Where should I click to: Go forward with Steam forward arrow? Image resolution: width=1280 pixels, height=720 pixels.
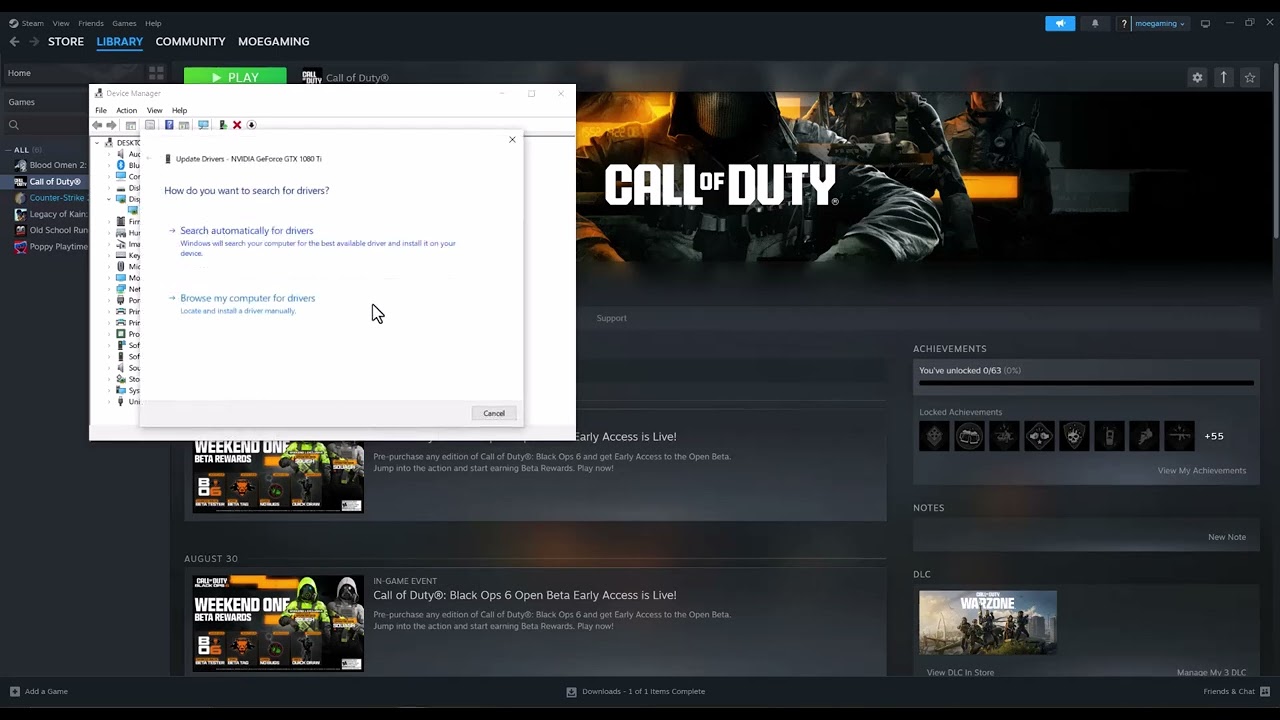34,41
